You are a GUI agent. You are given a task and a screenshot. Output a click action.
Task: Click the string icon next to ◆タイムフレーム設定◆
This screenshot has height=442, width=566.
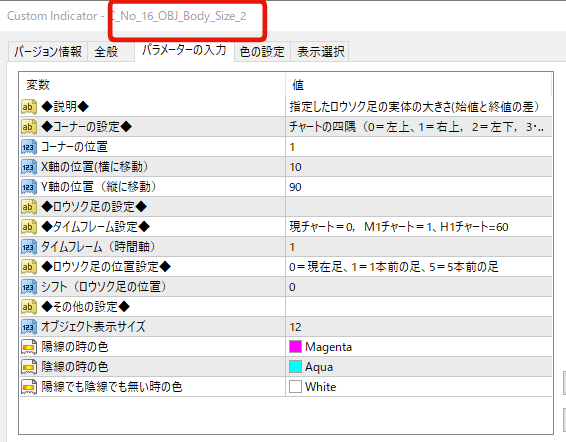pyautogui.click(x=29, y=227)
